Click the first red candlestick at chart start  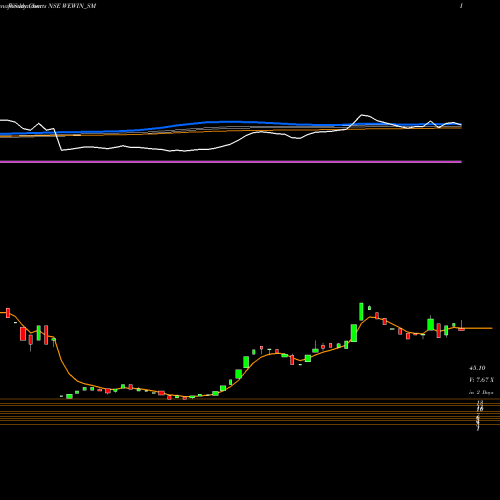coord(8,313)
